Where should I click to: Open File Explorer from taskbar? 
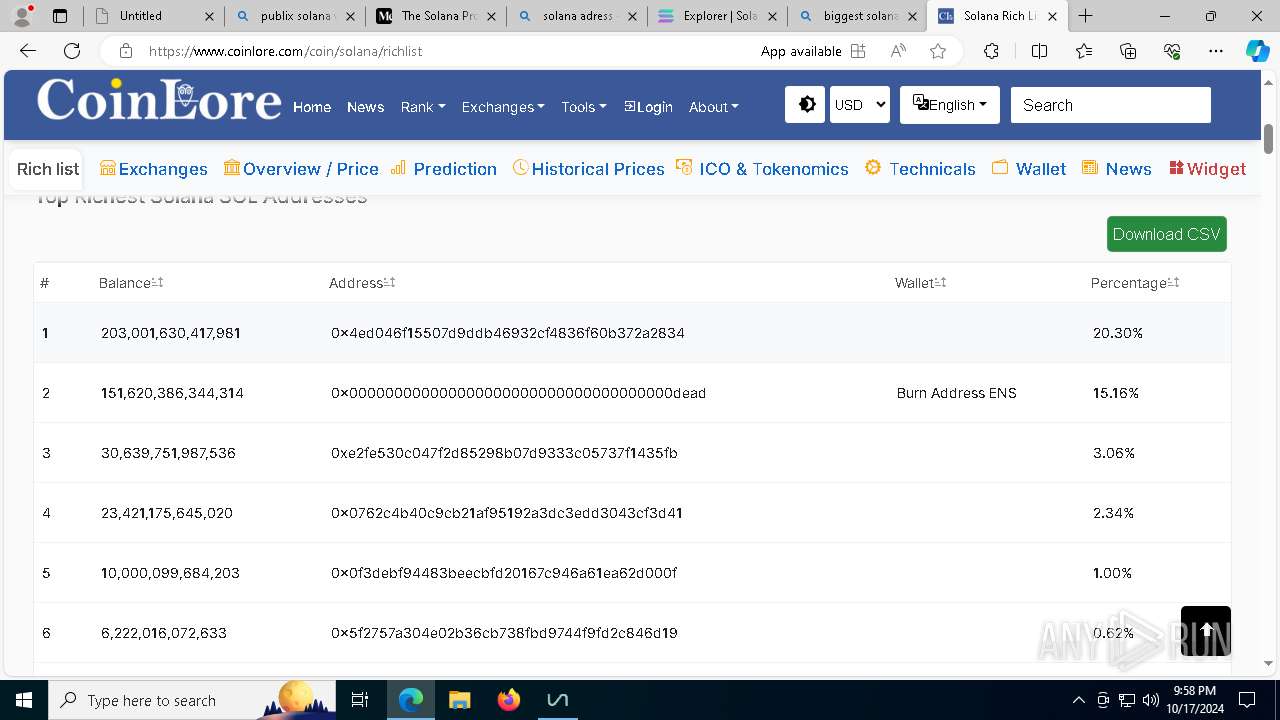pyautogui.click(x=459, y=700)
